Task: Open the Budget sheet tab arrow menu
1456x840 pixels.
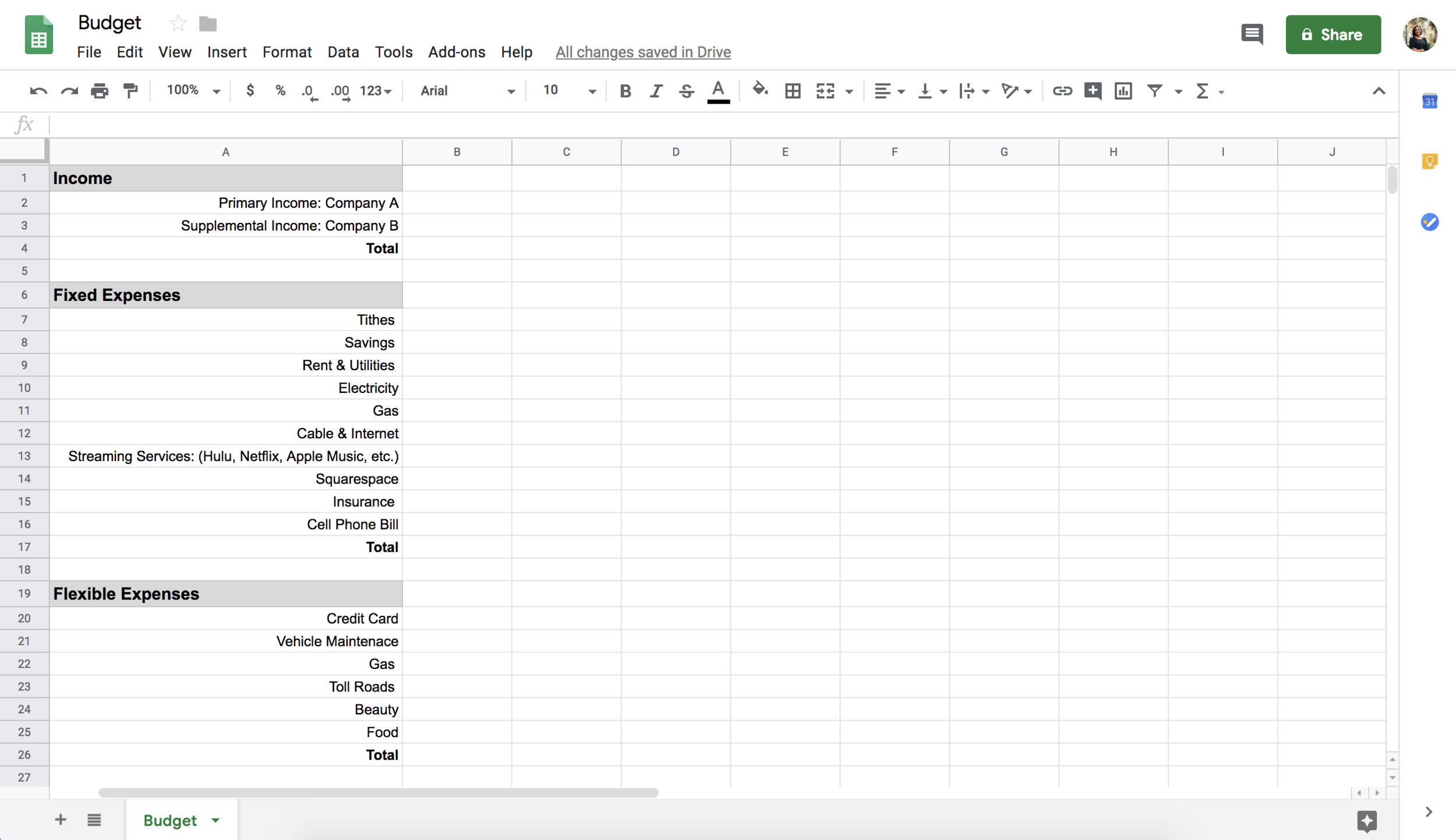Action: (216, 820)
